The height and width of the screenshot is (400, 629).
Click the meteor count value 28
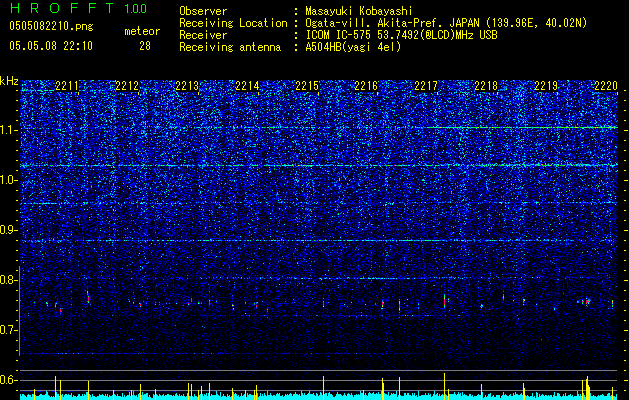(x=145, y=46)
